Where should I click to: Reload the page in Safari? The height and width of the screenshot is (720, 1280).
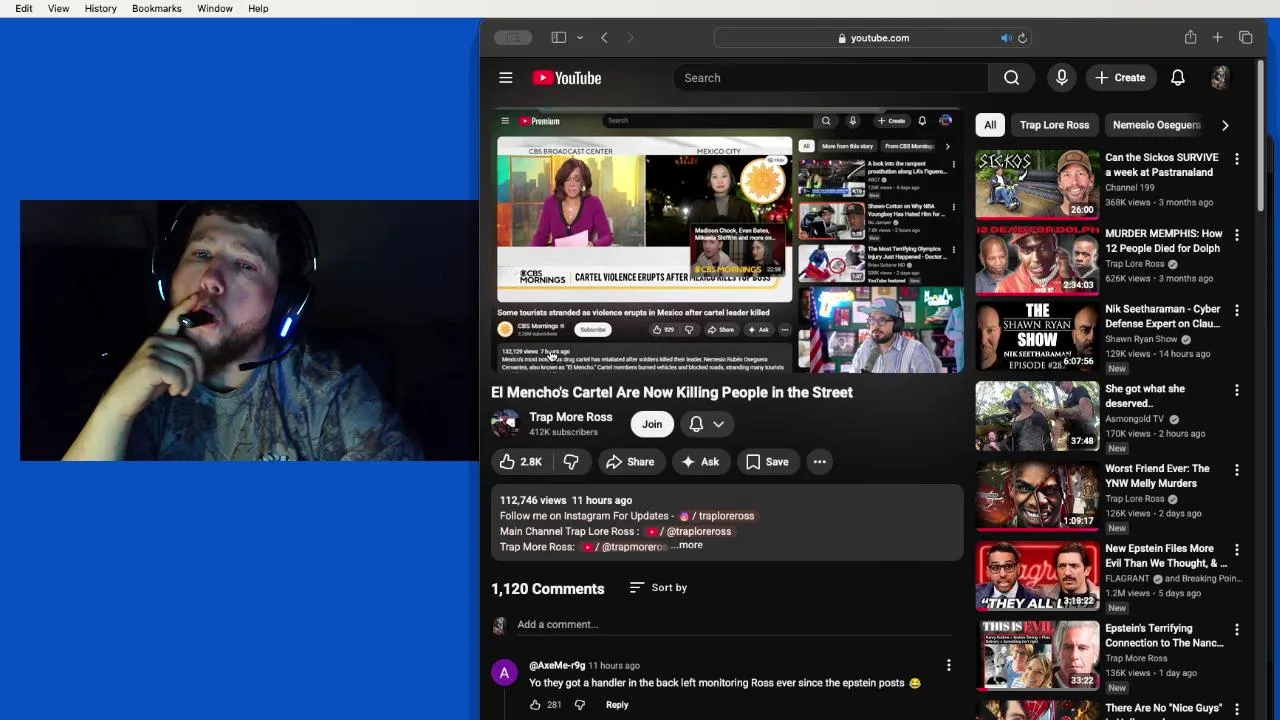click(x=1022, y=38)
